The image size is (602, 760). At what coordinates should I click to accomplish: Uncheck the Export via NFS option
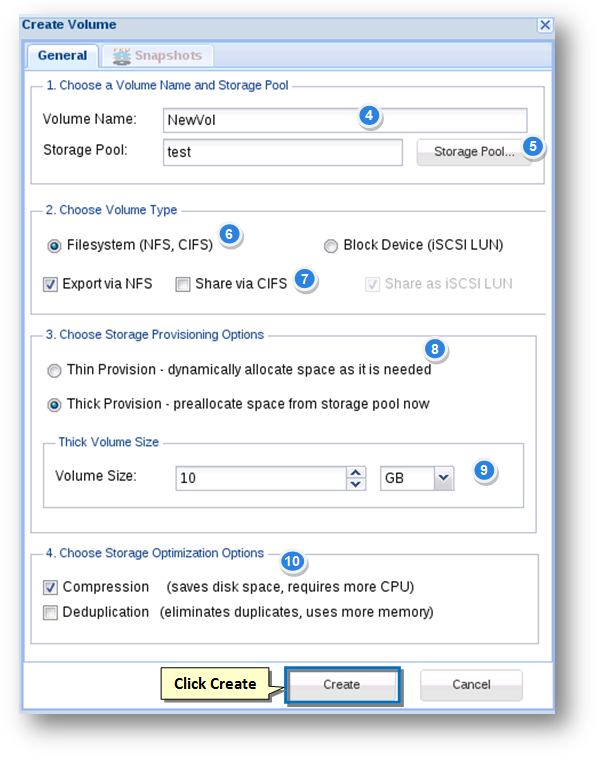[x=50, y=284]
